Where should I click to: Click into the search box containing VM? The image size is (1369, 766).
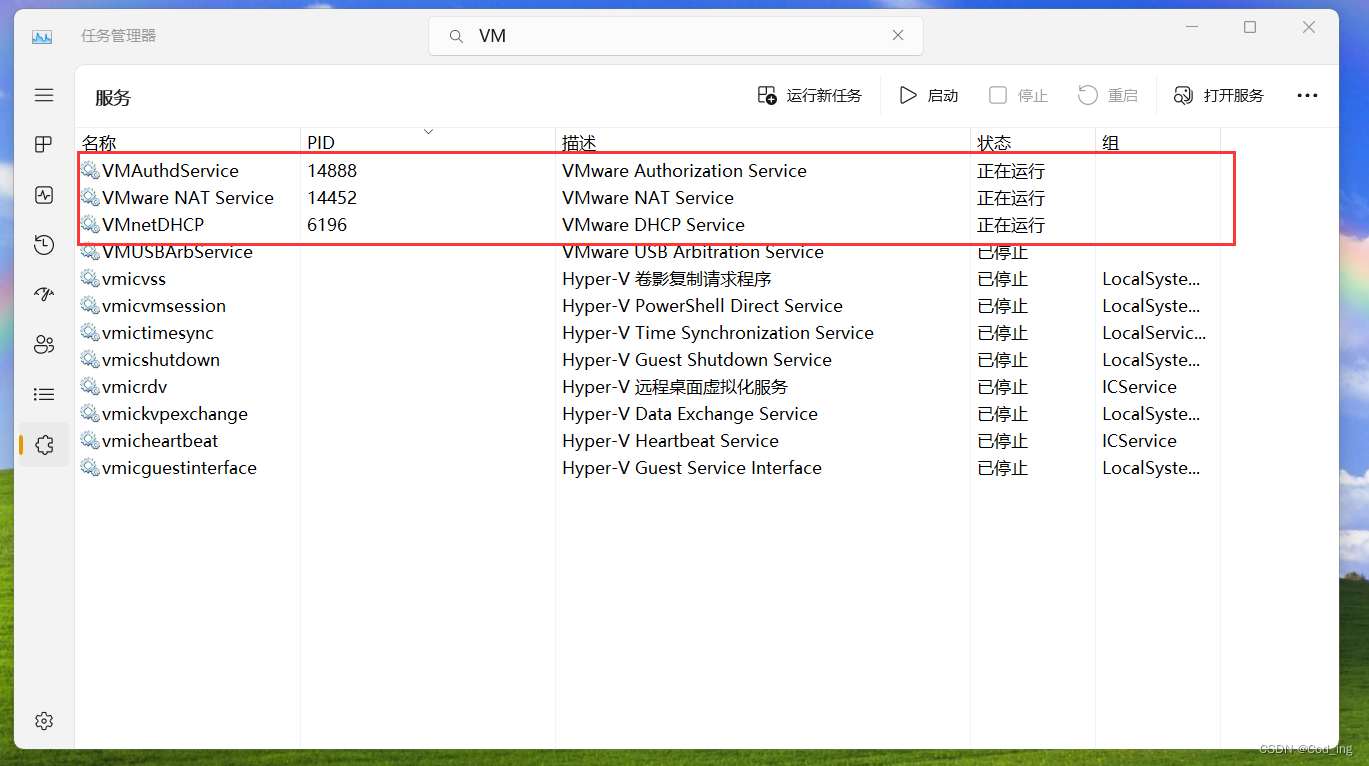click(676, 36)
